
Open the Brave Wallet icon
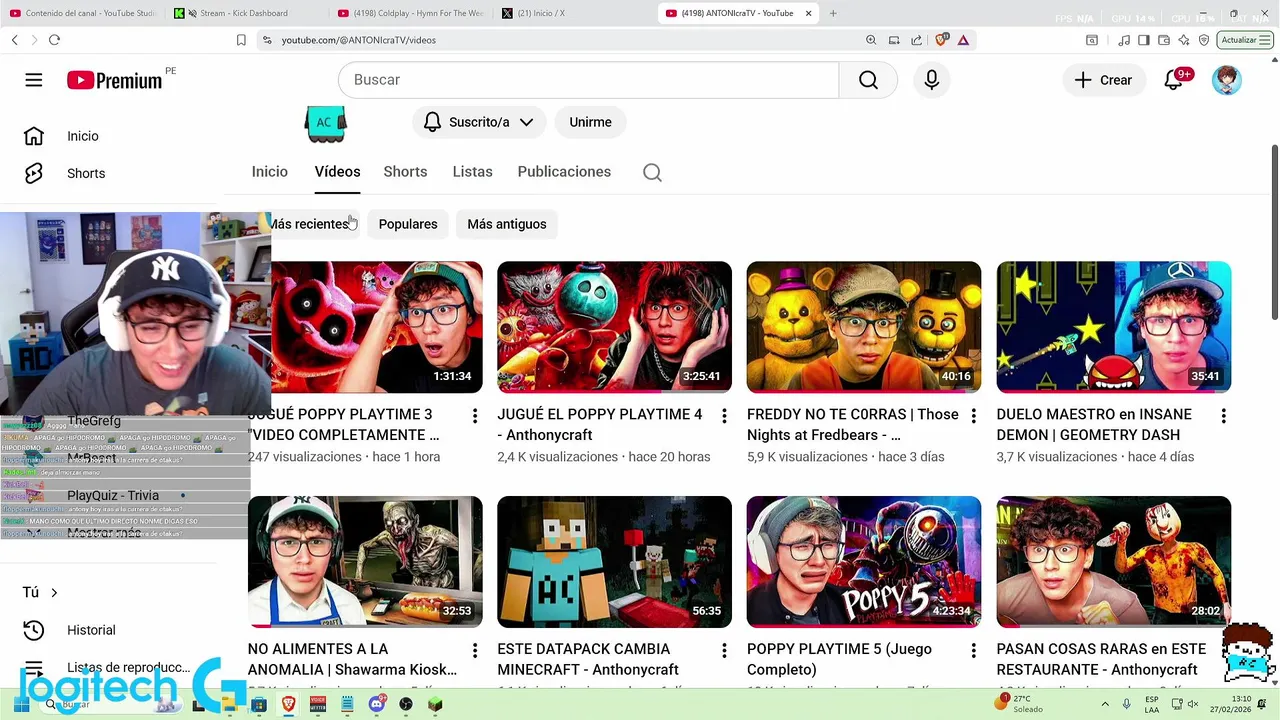pyautogui.click(x=1164, y=40)
